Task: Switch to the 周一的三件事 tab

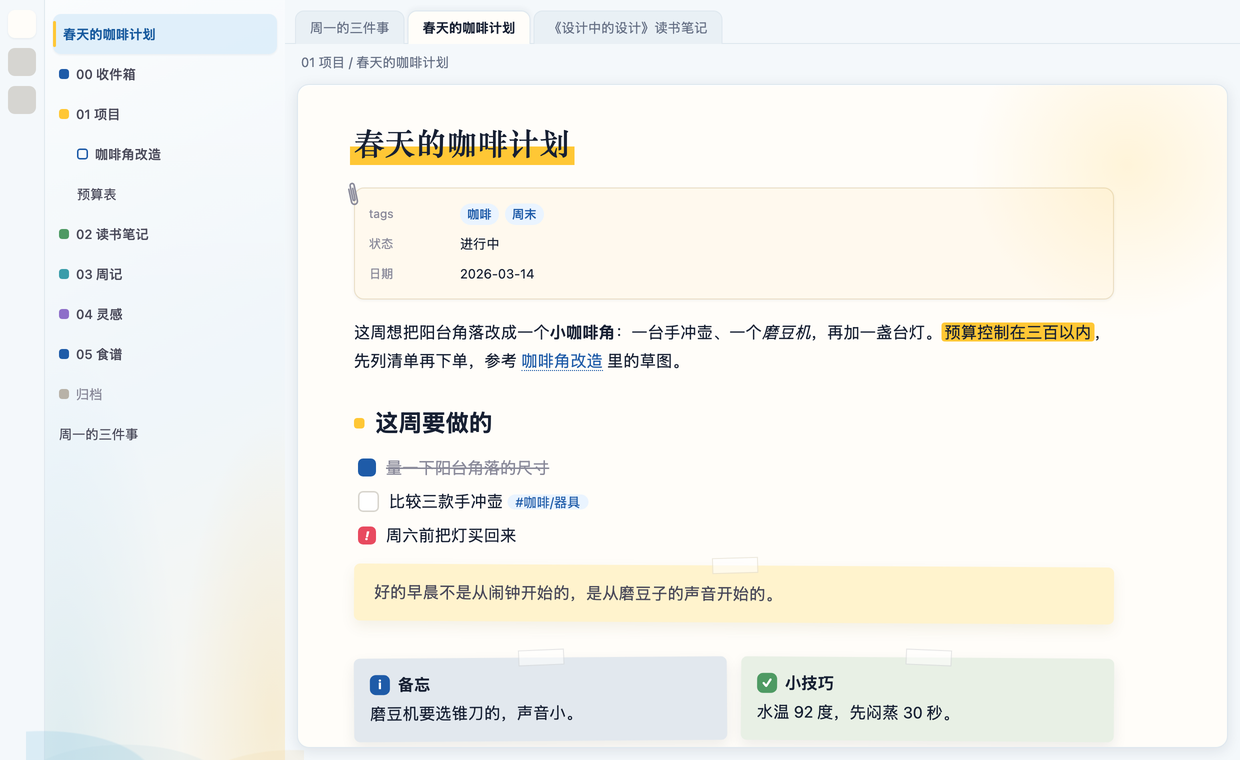Action: click(x=350, y=28)
